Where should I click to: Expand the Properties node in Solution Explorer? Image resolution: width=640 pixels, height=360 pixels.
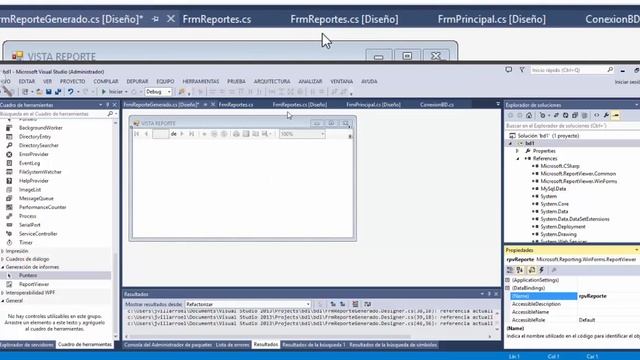point(518,151)
